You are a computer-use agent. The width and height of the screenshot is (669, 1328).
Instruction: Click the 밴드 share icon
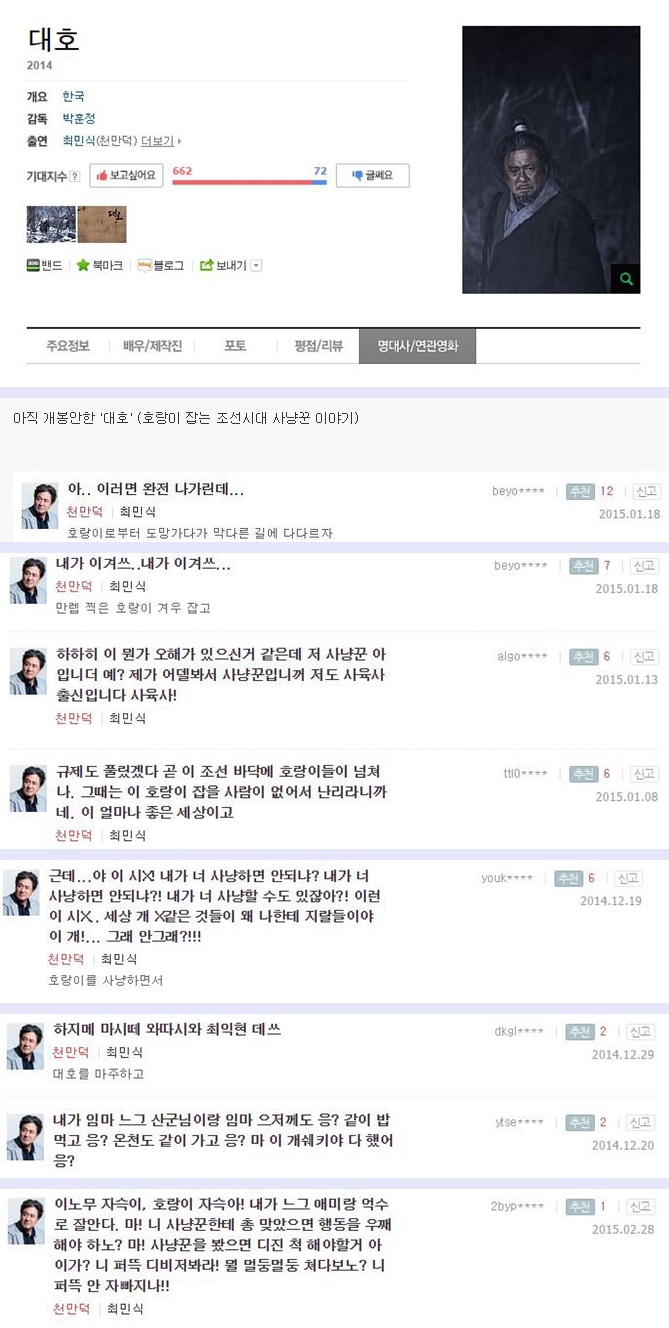33,265
